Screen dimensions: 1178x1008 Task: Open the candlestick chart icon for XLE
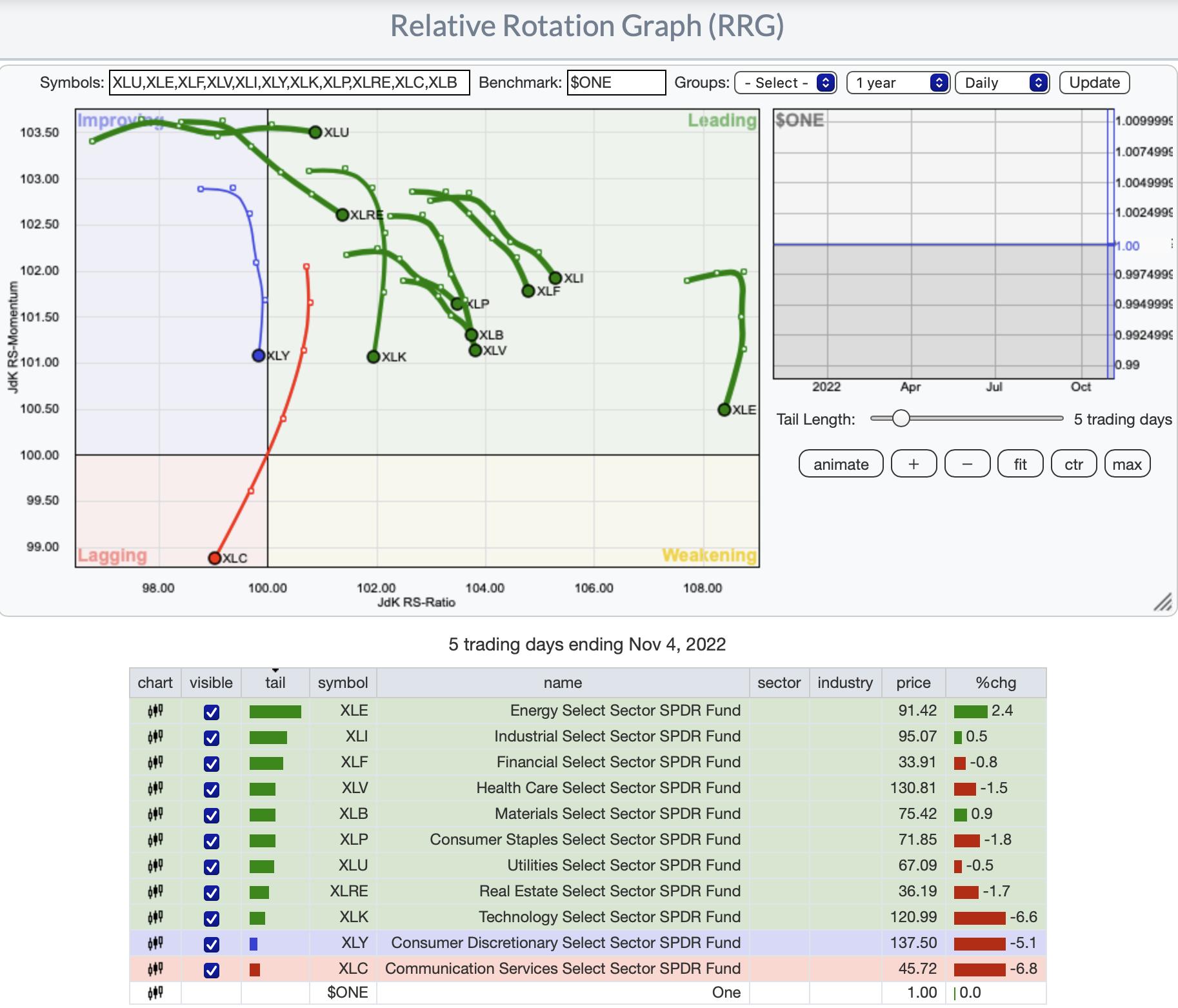pyautogui.click(x=155, y=711)
